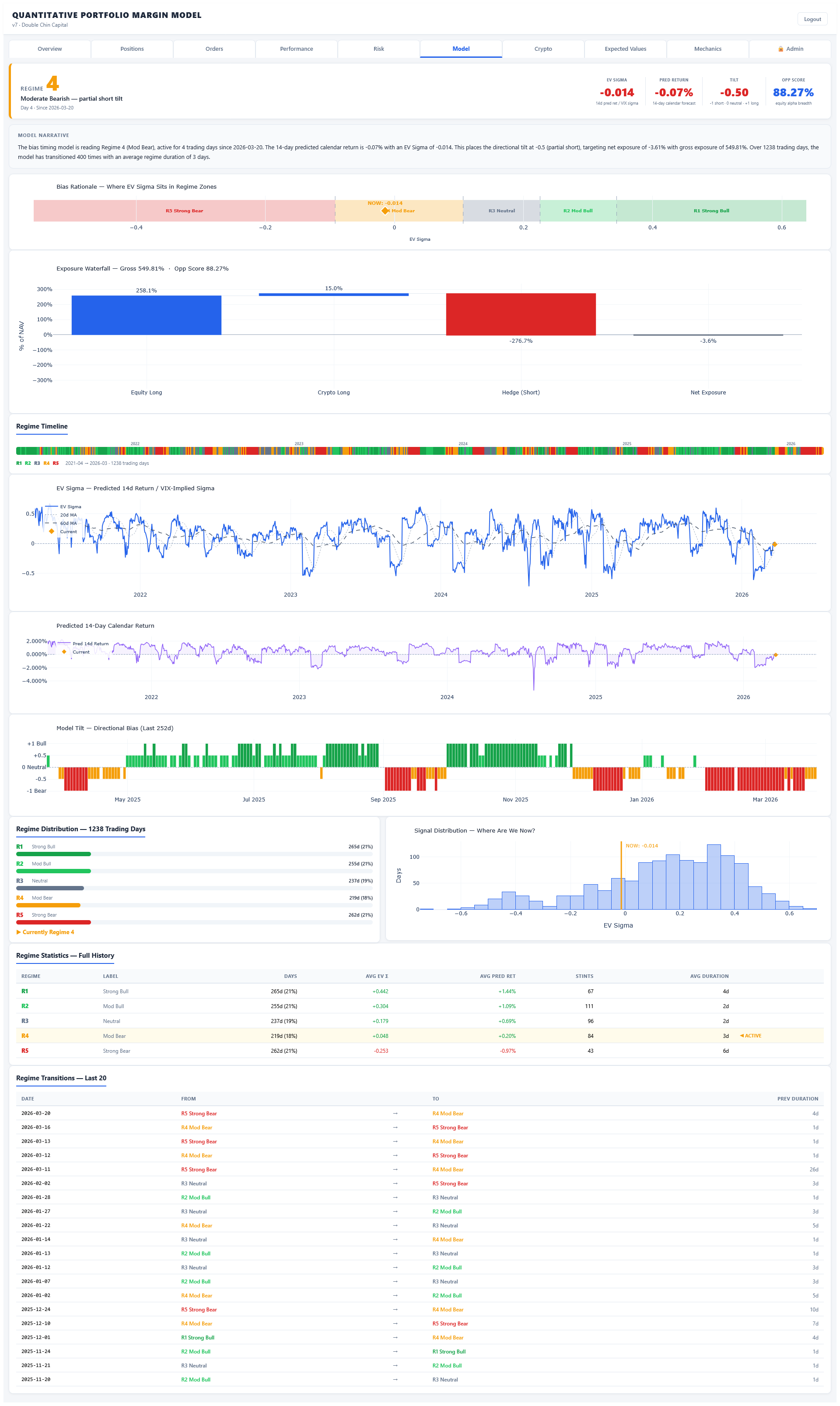Click the PRED RETURN -0.07% card

(x=674, y=92)
